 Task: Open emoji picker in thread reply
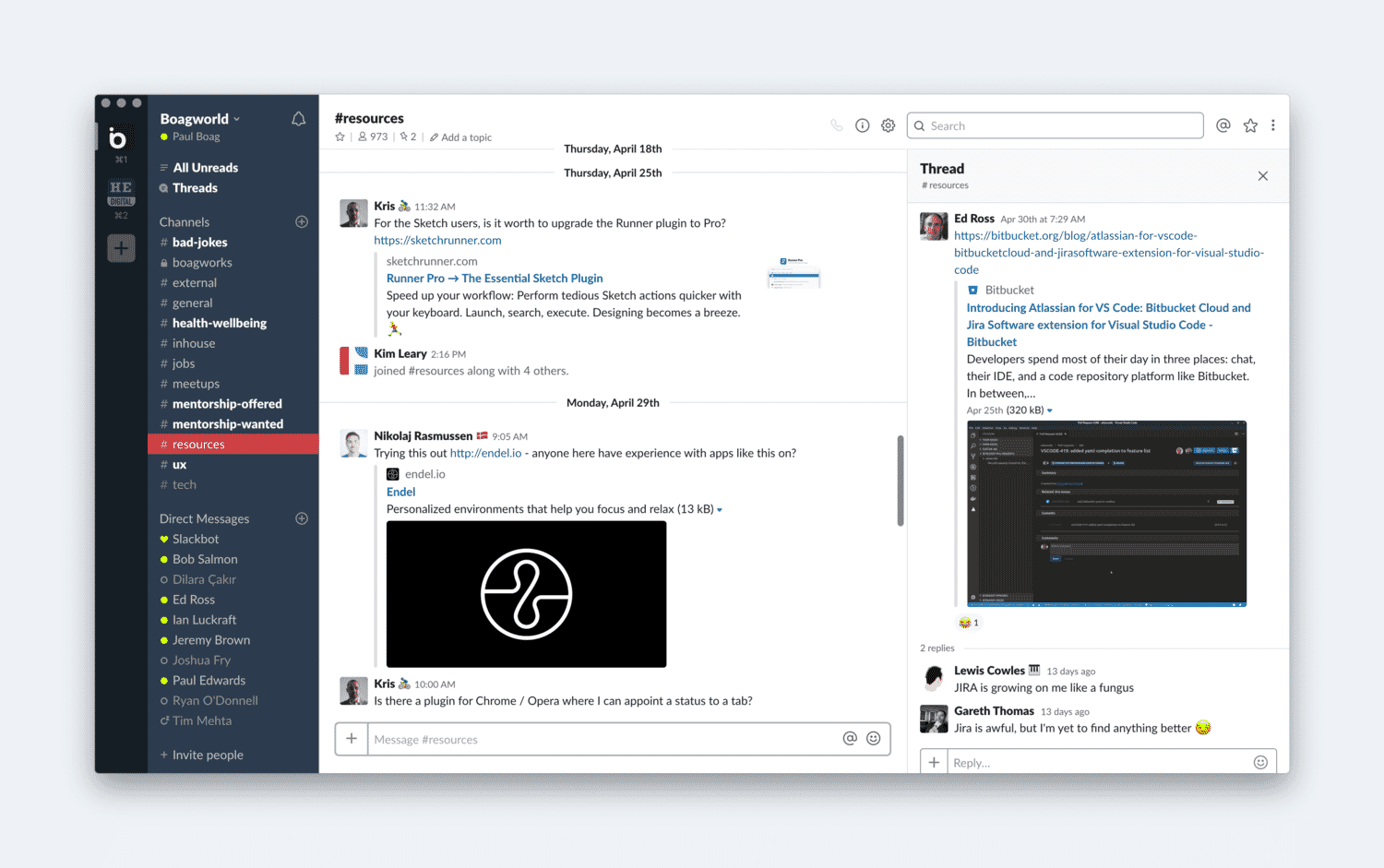1260,762
